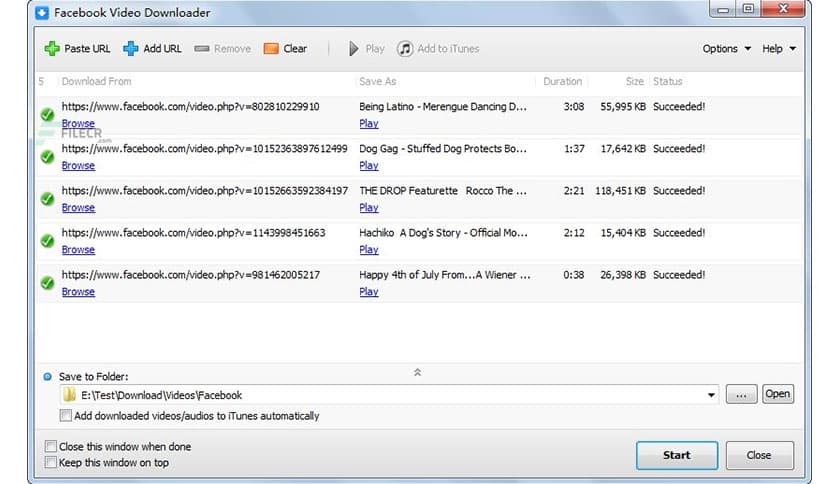836x484 pixels.
Task: Click the app icon in title bar
Action: [42, 12]
